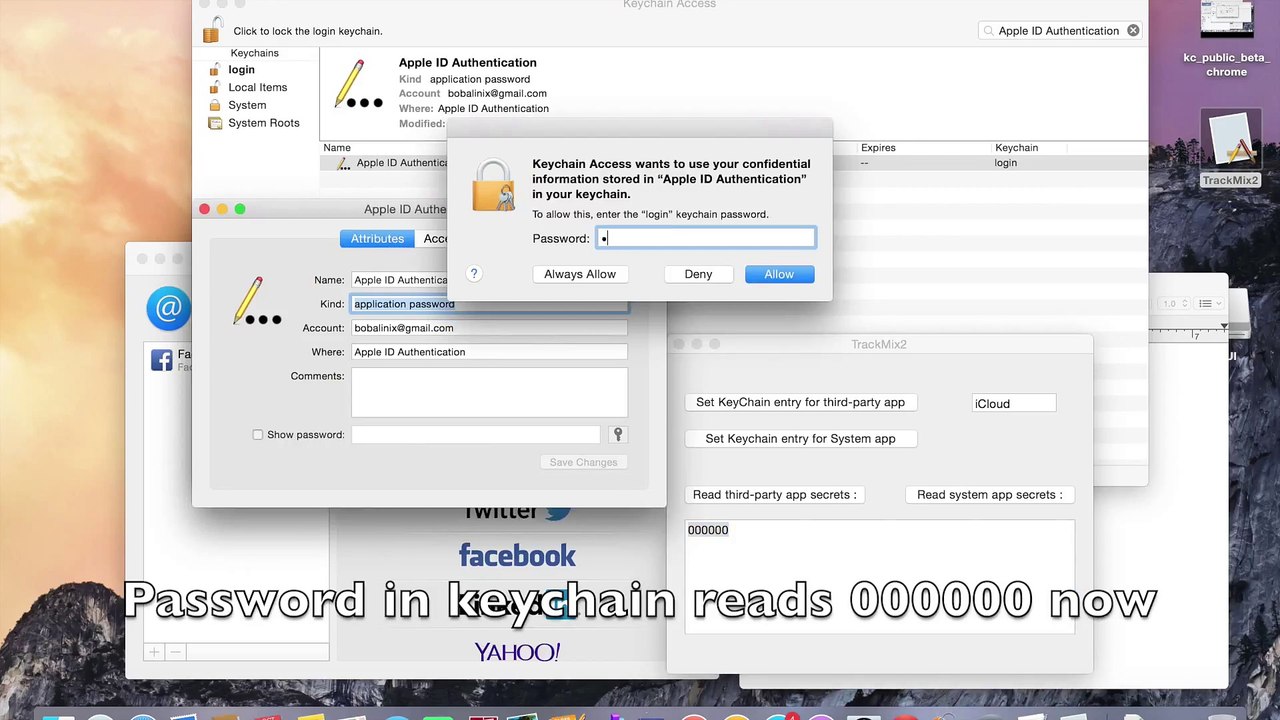Enable the Show password checkbox
This screenshot has height=720, width=1280.
coord(258,435)
